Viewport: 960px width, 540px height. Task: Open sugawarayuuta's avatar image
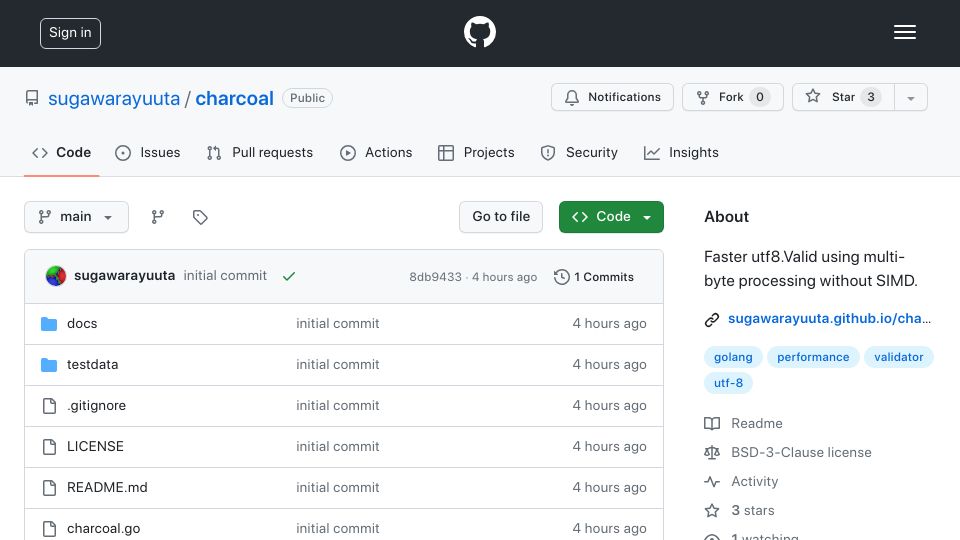coord(56,276)
